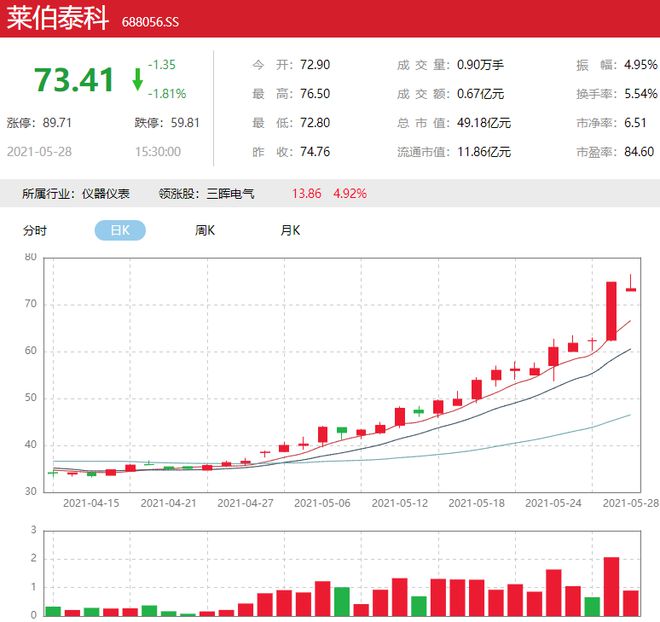The height and width of the screenshot is (622, 660).
Task: Switch to the 分时 chart tab
Action: (35, 231)
